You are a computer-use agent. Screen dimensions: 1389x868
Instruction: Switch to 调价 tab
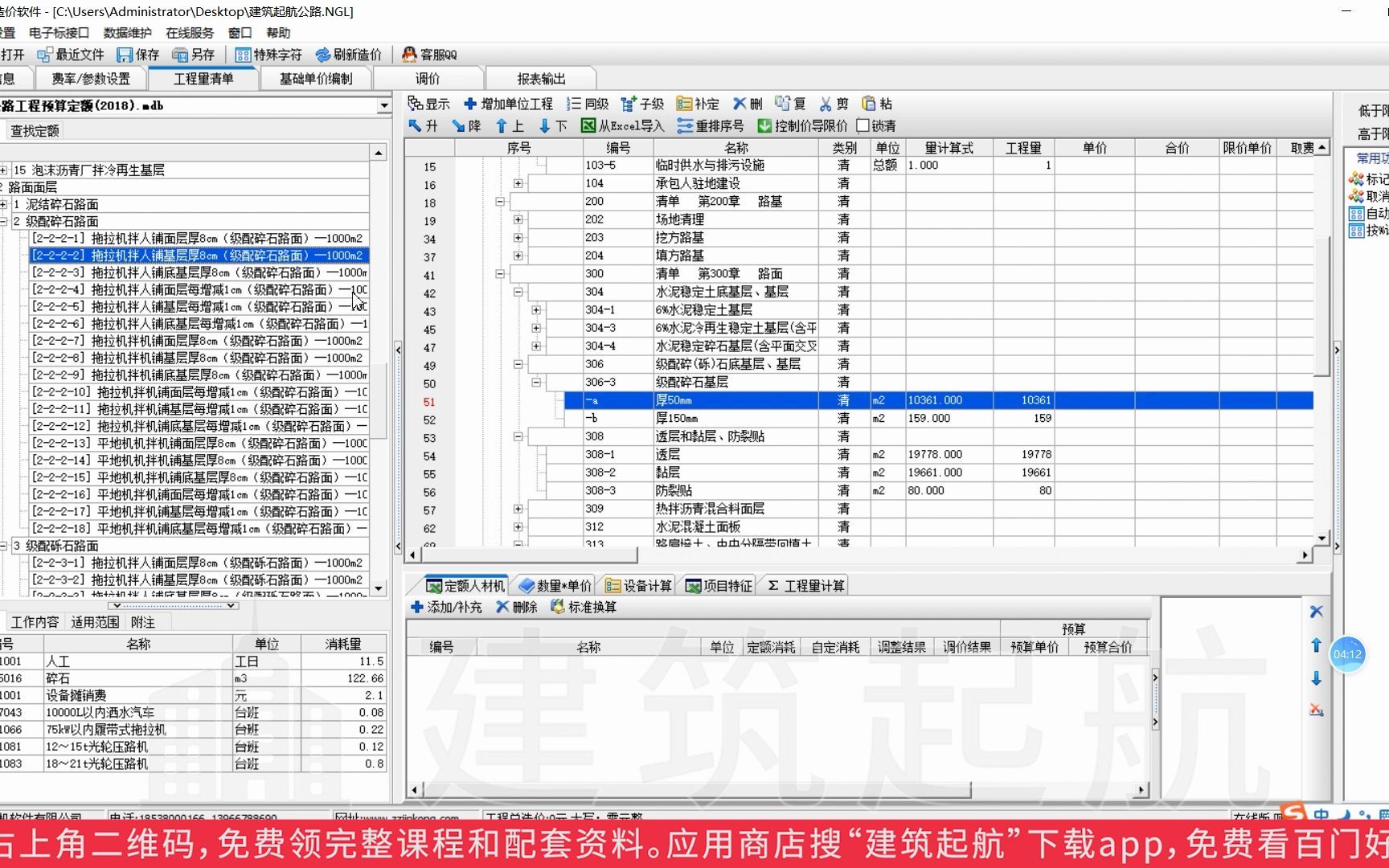[428, 79]
